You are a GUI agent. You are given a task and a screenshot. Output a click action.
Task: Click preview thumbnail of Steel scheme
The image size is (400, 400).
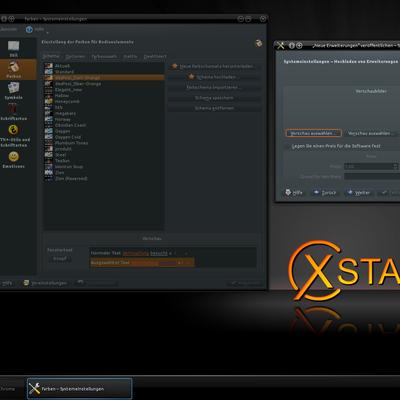pos(49,155)
